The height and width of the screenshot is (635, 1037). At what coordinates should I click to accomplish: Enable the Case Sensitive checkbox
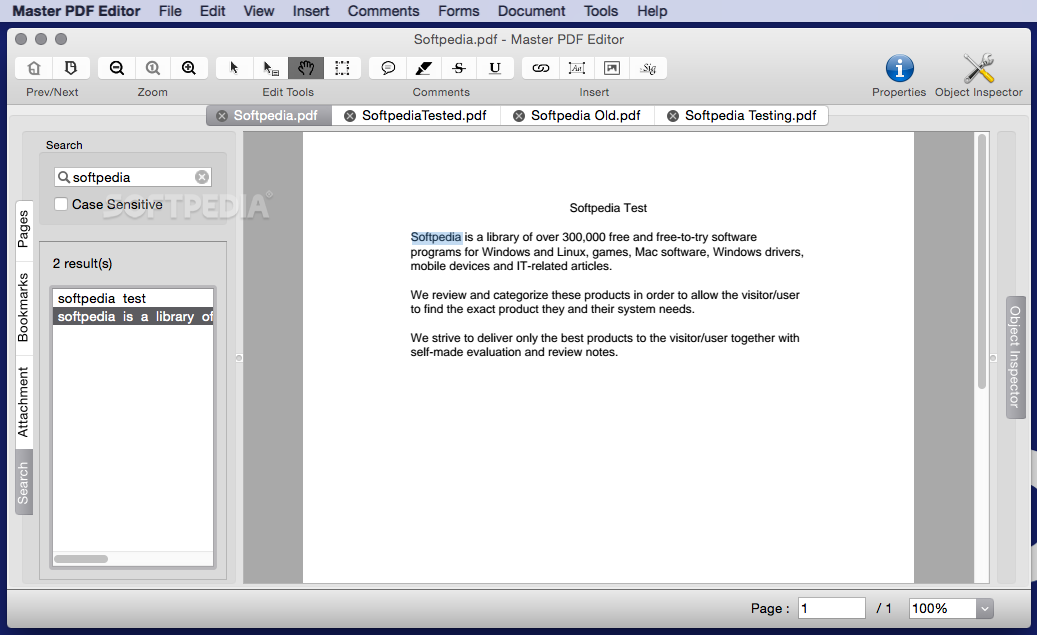coord(61,204)
